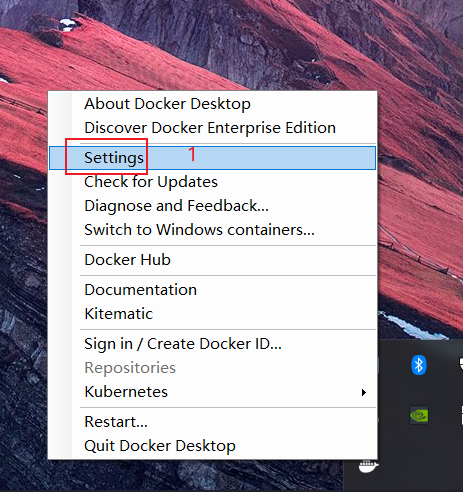The image size is (463, 492).
Task: Expand the Kubernetes submenu arrow
Action: point(364,392)
